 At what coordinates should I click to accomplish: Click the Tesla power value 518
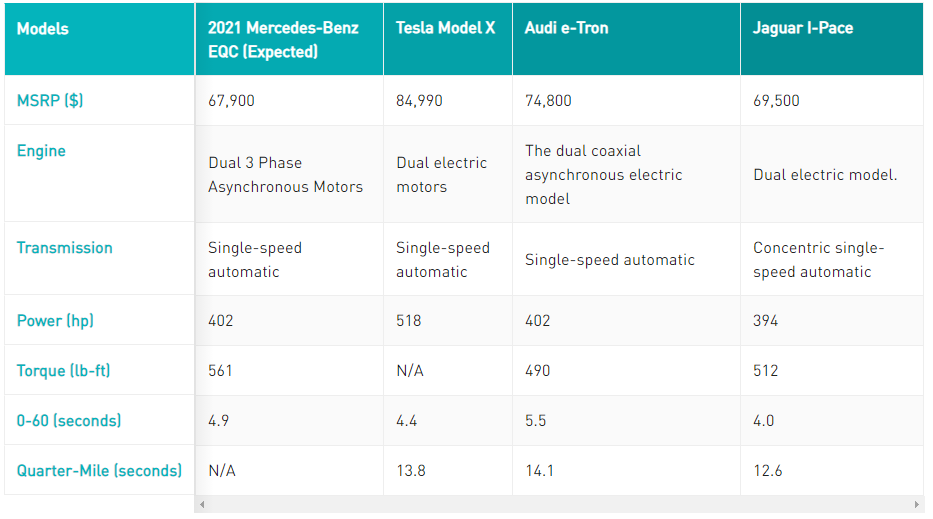pyautogui.click(x=408, y=321)
